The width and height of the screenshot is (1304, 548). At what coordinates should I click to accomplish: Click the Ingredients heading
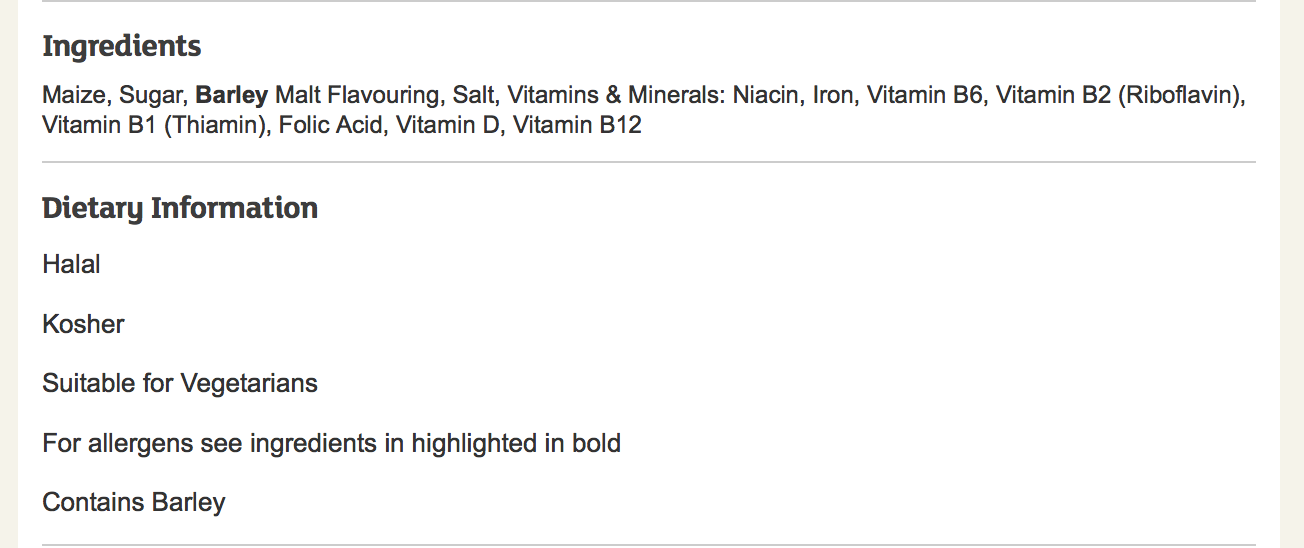tap(121, 47)
